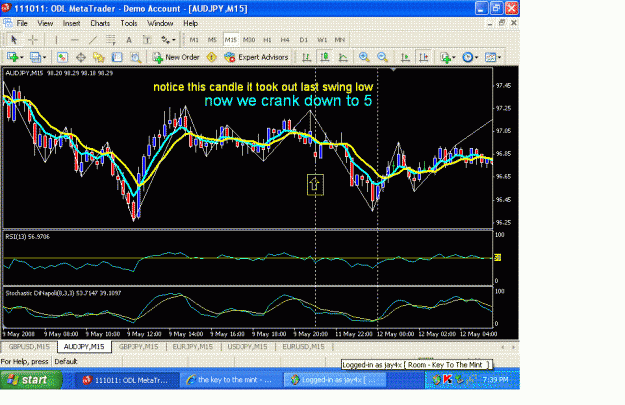
Task: Switch to the EURUSD,M15 chart tab
Action: pos(303,347)
